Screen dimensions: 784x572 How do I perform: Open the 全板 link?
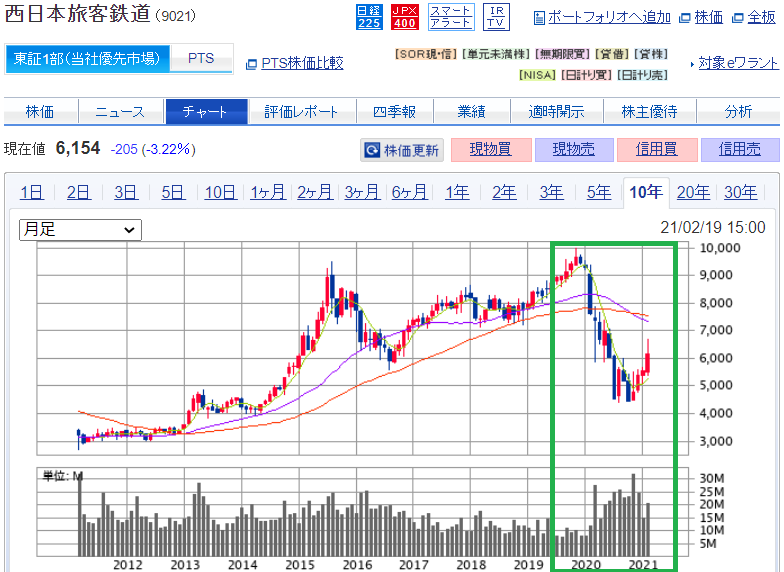(x=761, y=18)
